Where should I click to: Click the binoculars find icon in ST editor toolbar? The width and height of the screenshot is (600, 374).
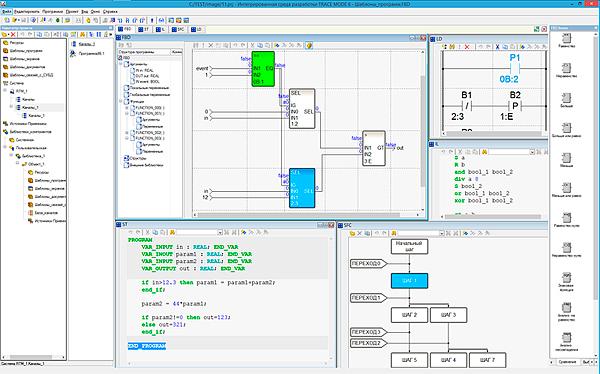tap(172, 232)
